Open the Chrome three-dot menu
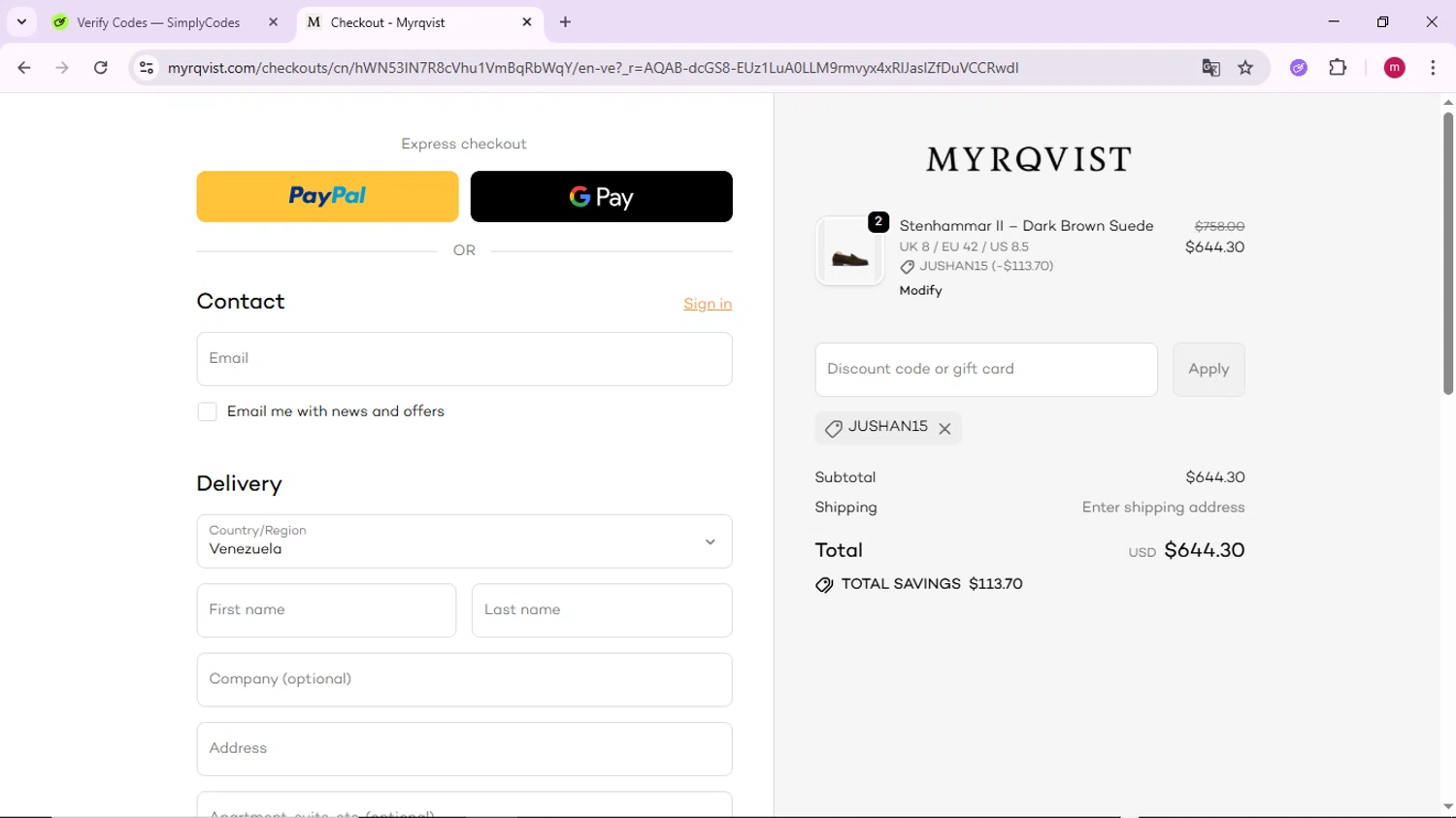1456x818 pixels. (1433, 68)
